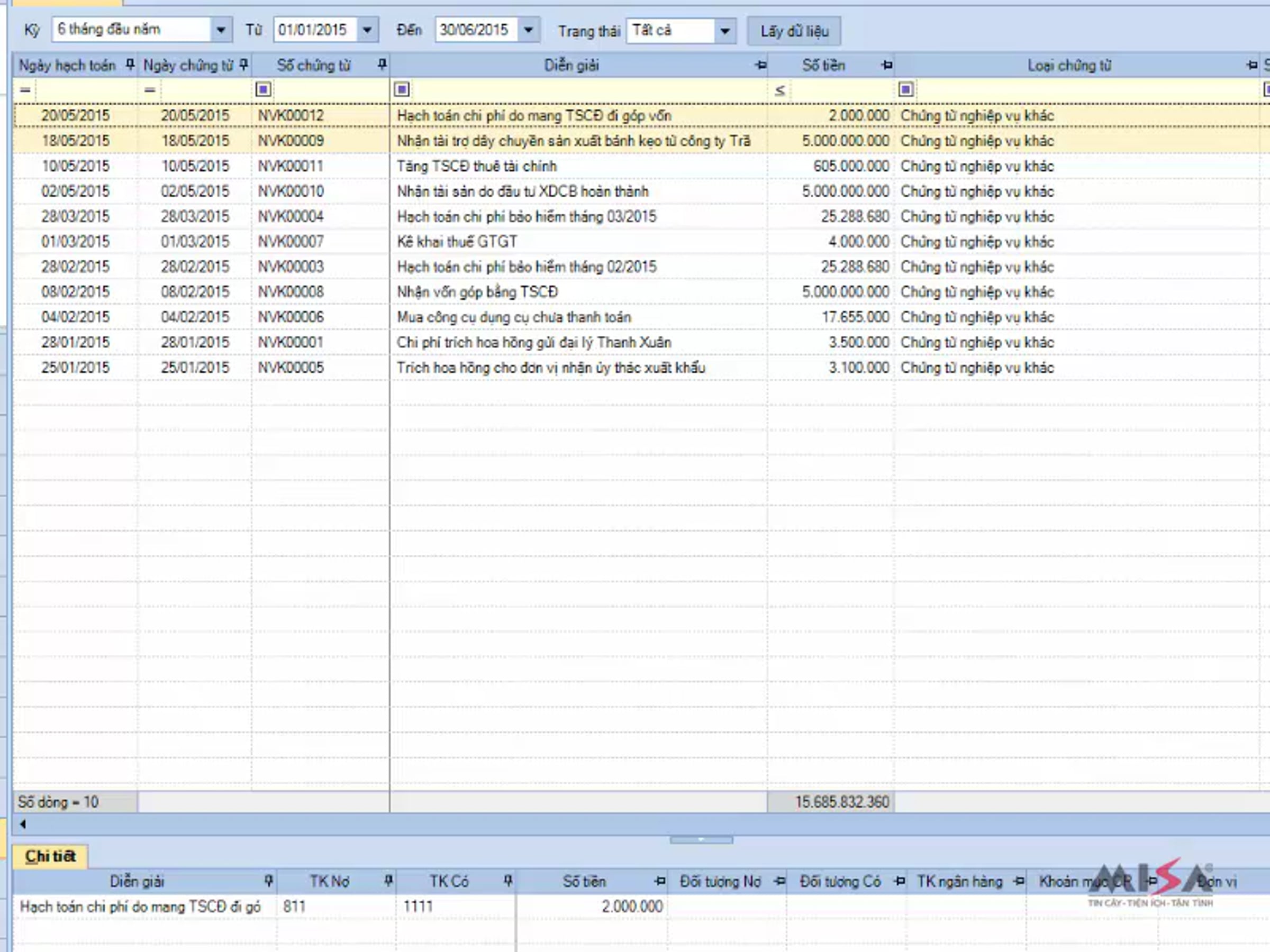
Task: Click the total amount 15.685.832.360
Action: [842, 802]
